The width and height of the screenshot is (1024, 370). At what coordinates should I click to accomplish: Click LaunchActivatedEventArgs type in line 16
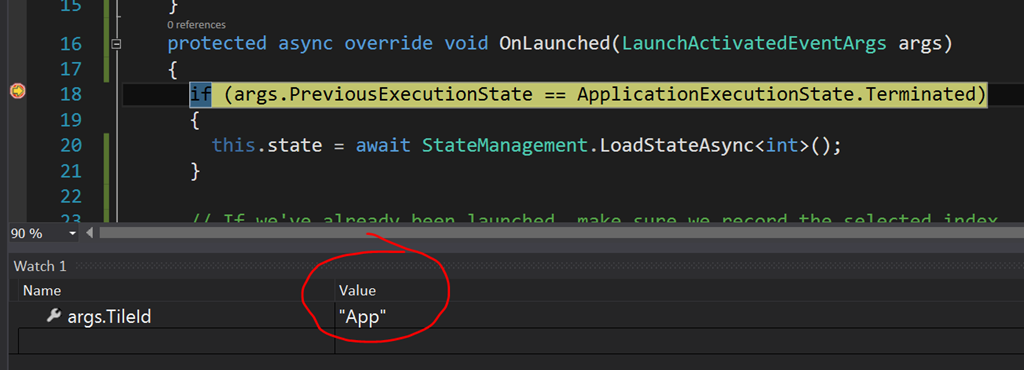click(754, 44)
